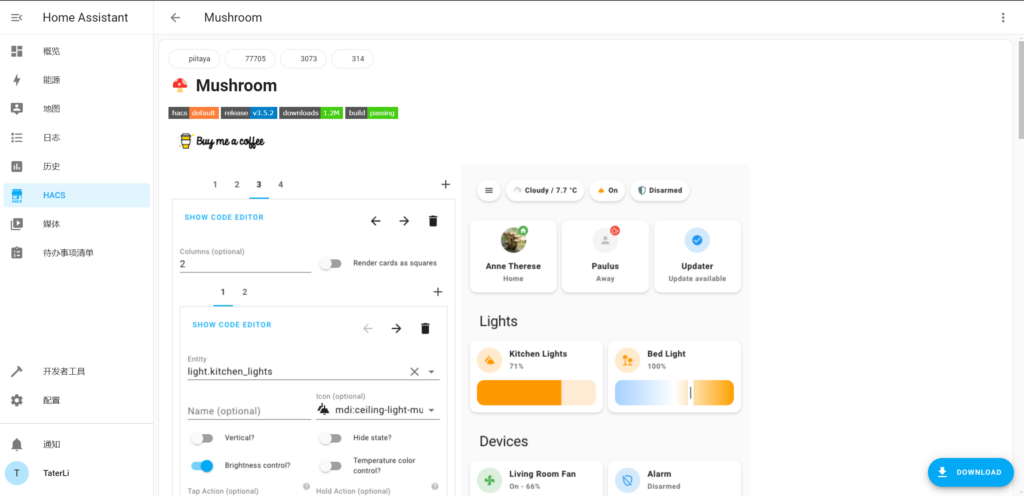Open the Buy me a coffee link
Image resolution: width=1024 pixels, height=496 pixels.
coord(222,141)
